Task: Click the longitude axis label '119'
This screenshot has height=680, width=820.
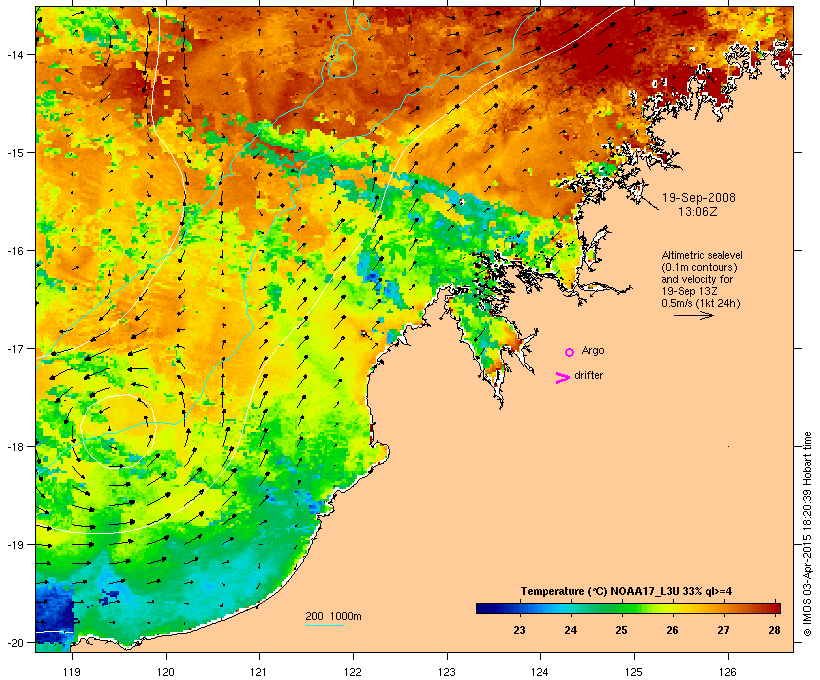Action: click(x=72, y=672)
